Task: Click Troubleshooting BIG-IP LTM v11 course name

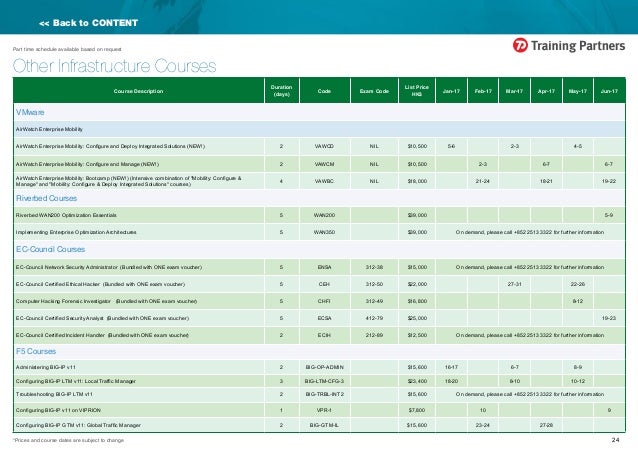Action: pos(54,394)
